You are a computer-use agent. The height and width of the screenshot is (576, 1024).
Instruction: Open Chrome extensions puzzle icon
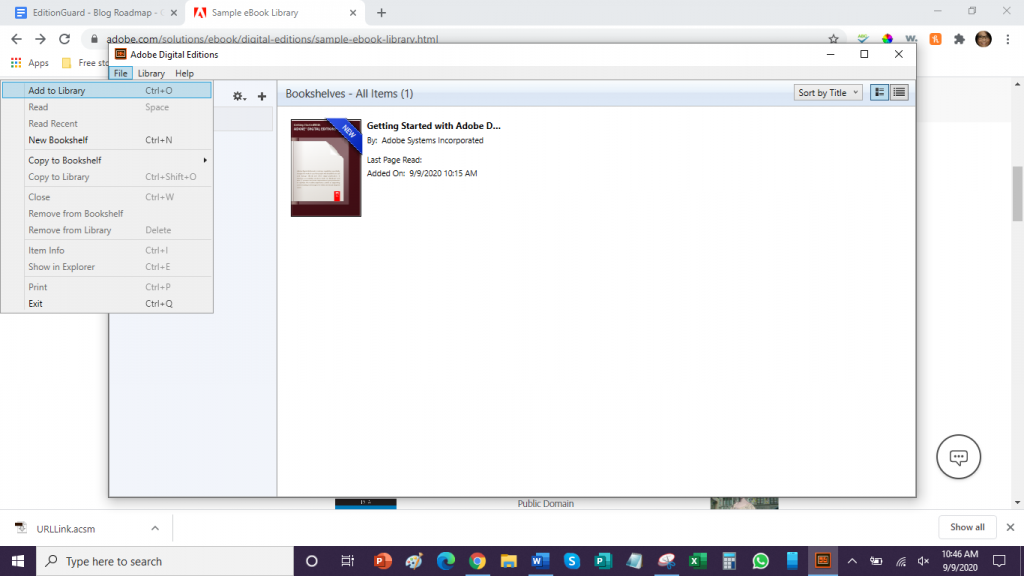click(x=959, y=39)
